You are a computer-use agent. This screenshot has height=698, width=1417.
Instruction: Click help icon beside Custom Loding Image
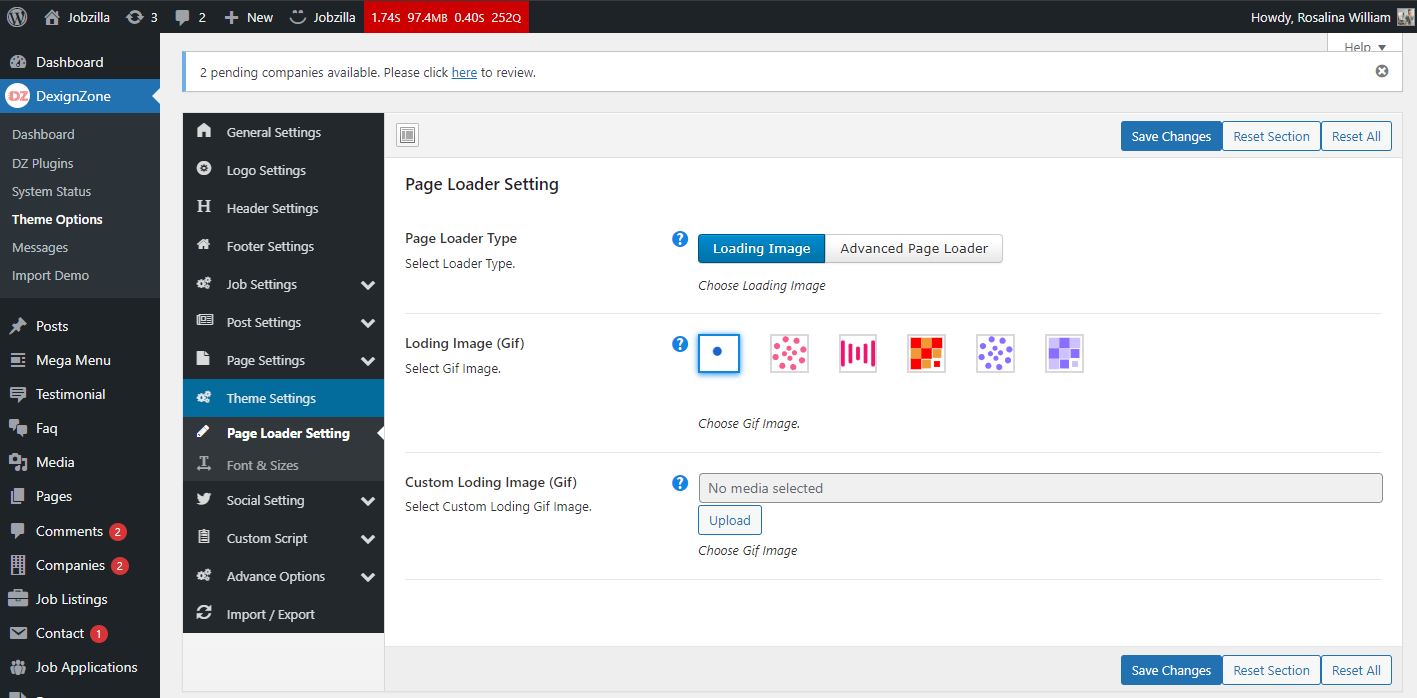[680, 483]
